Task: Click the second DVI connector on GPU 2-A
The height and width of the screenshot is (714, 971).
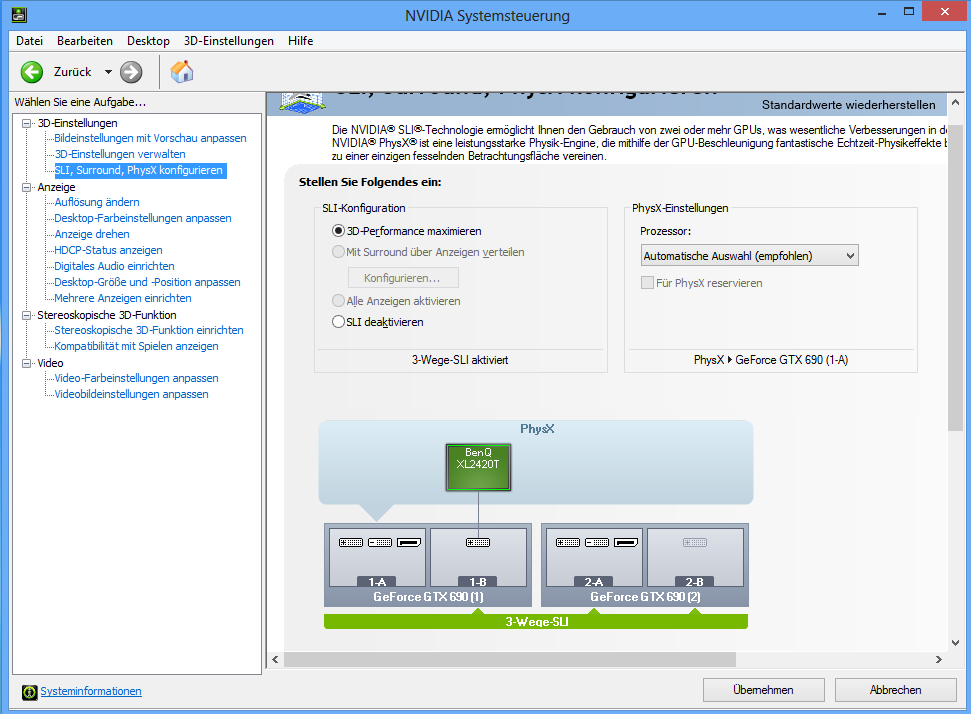Action: click(597, 542)
